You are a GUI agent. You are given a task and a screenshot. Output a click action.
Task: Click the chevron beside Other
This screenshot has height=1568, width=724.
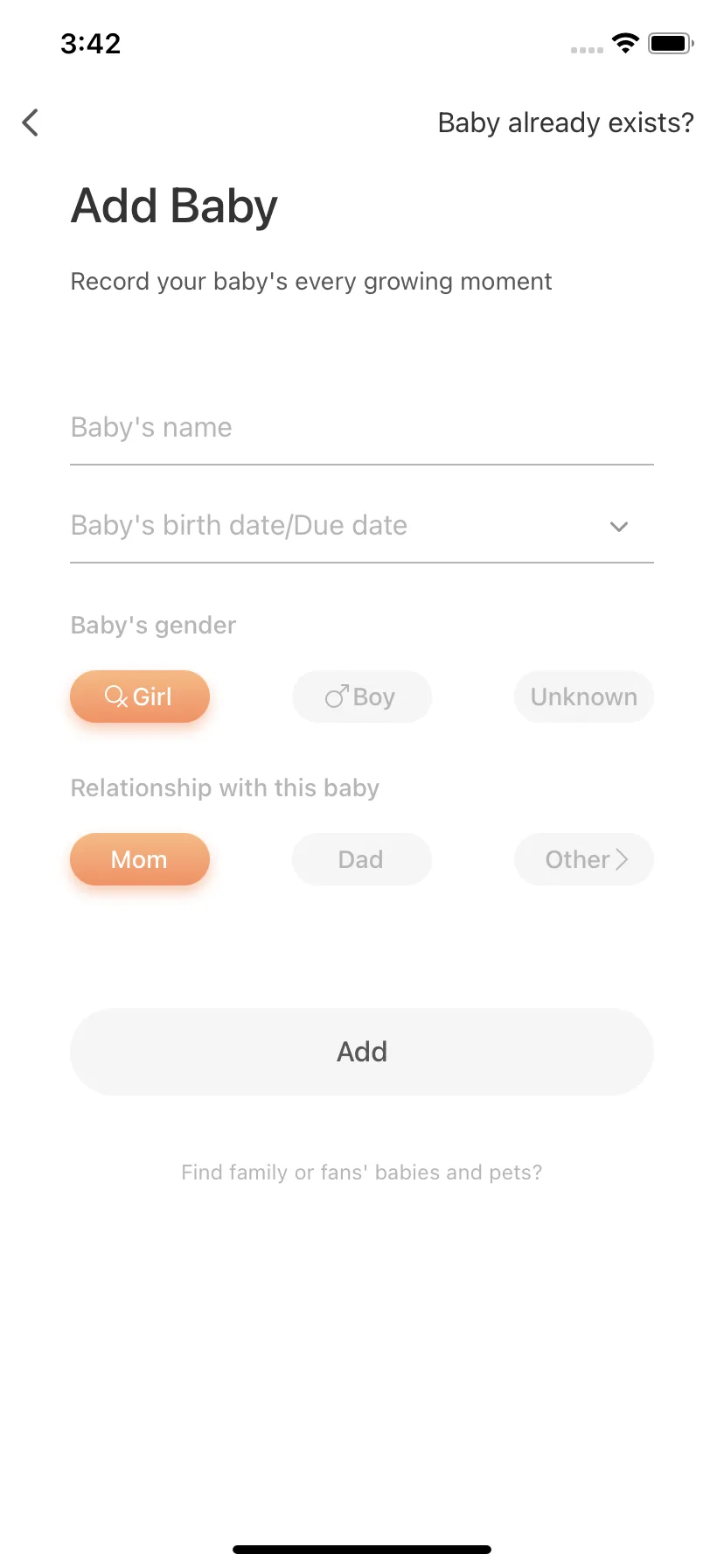point(622,859)
